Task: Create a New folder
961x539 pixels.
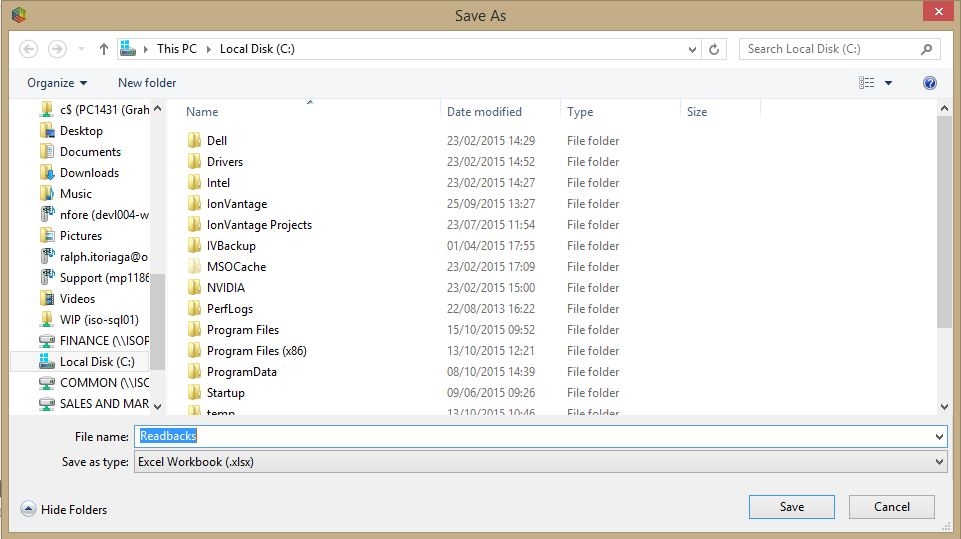Action: click(147, 83)
